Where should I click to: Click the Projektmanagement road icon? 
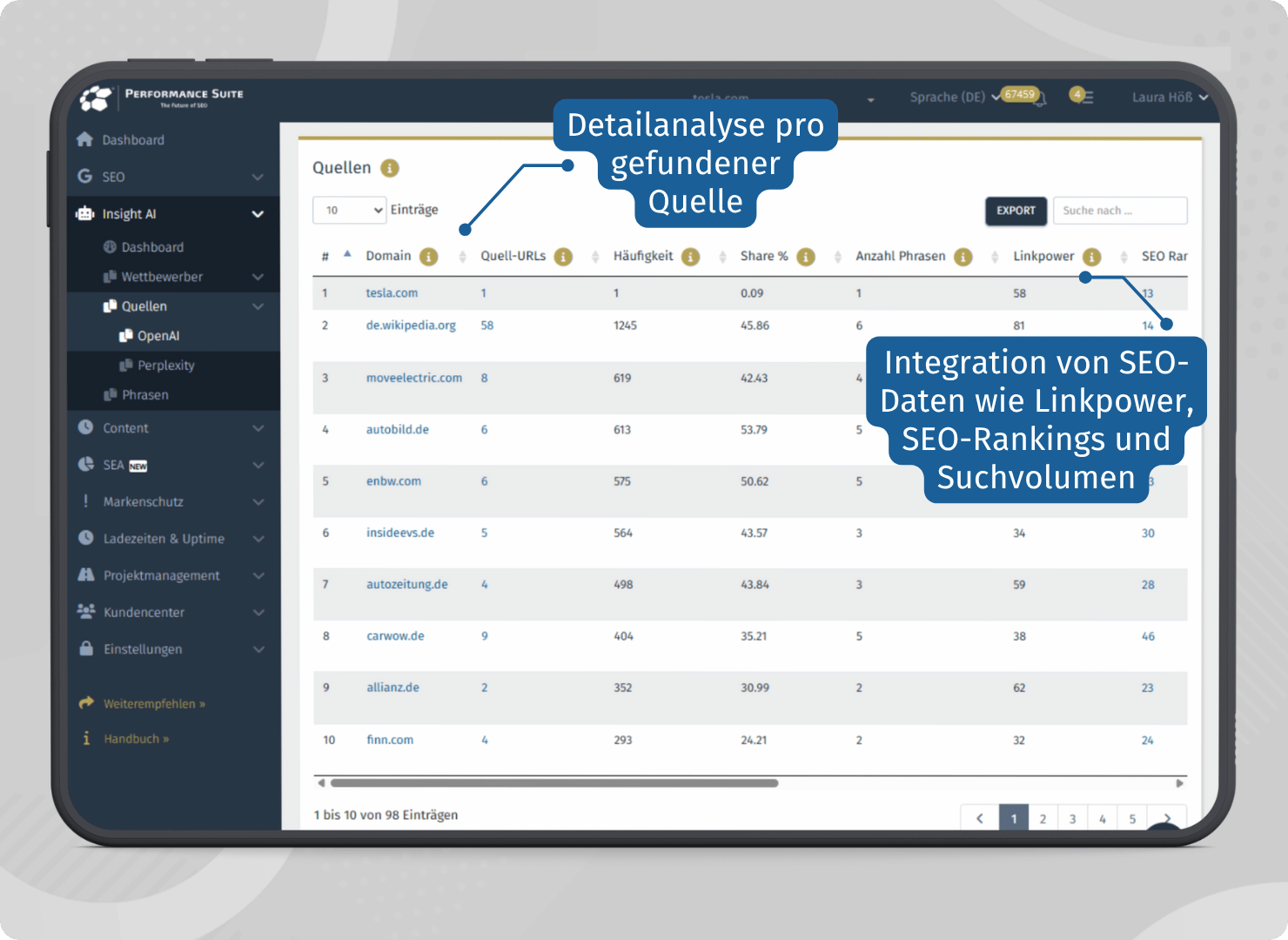click(85, 574)
